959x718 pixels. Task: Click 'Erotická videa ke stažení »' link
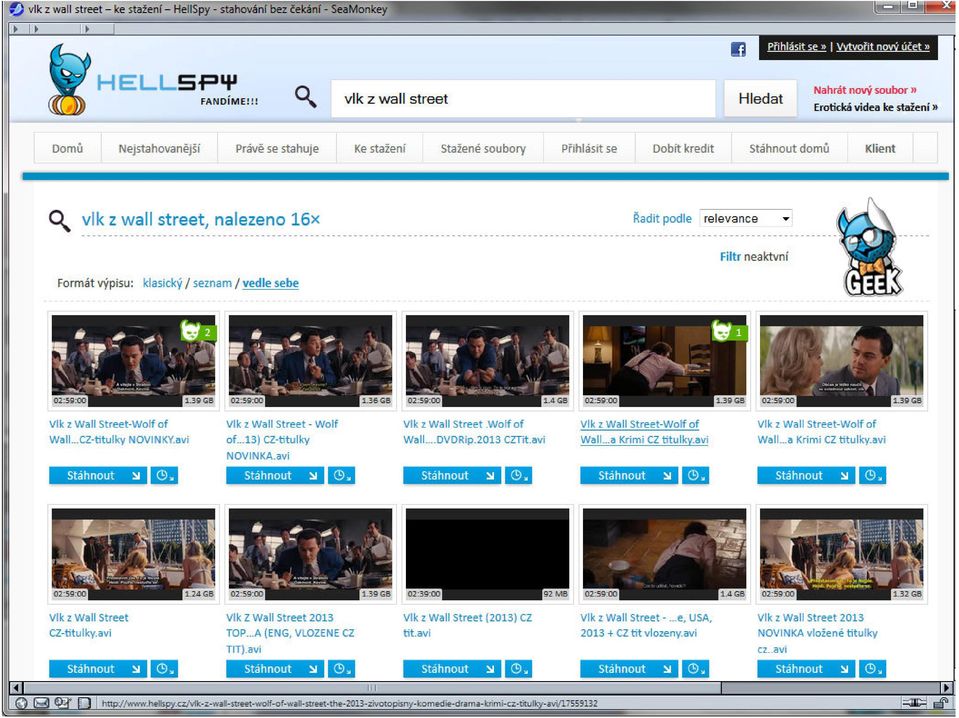(x=875, y=107)
